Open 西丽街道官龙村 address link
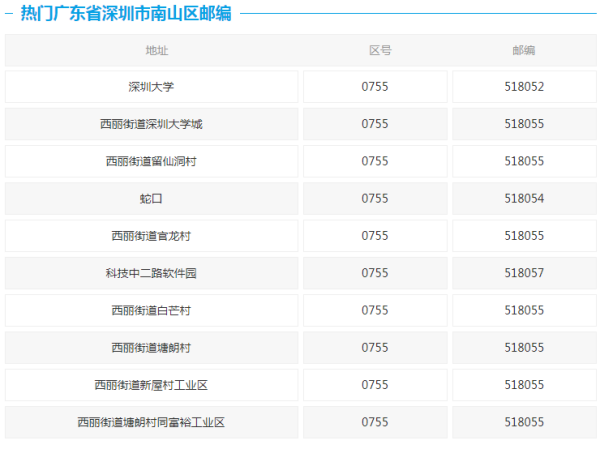 click(151, 236)
